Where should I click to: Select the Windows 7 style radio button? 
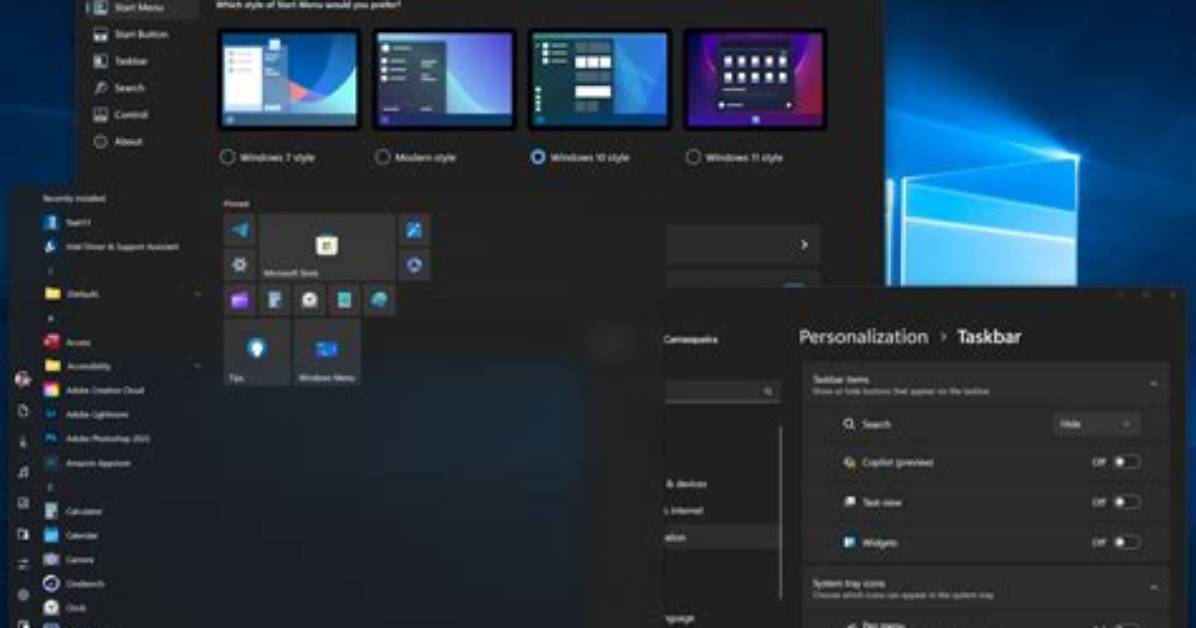[x=227, y=157]
